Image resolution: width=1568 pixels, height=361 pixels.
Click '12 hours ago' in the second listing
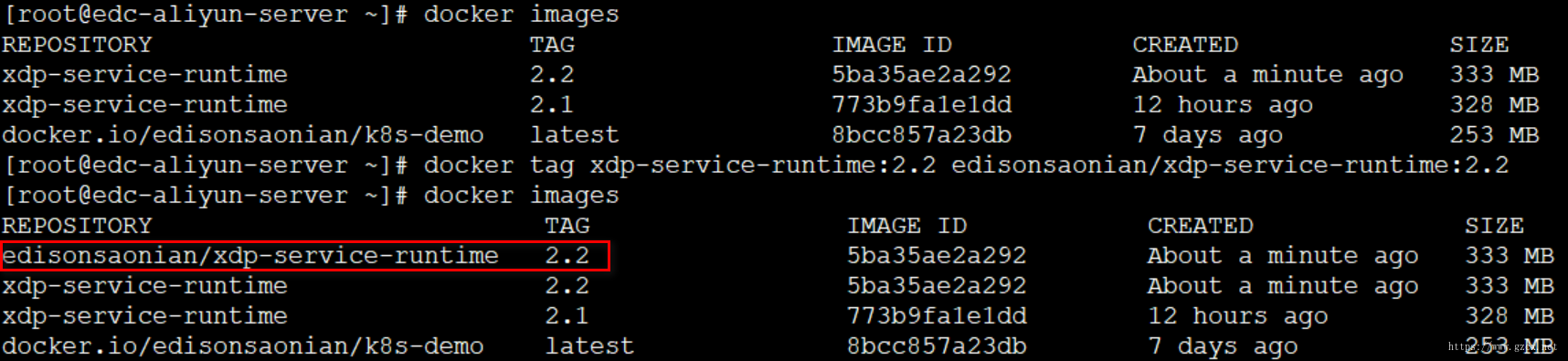pyautogui.click(x=1238, y=316)
